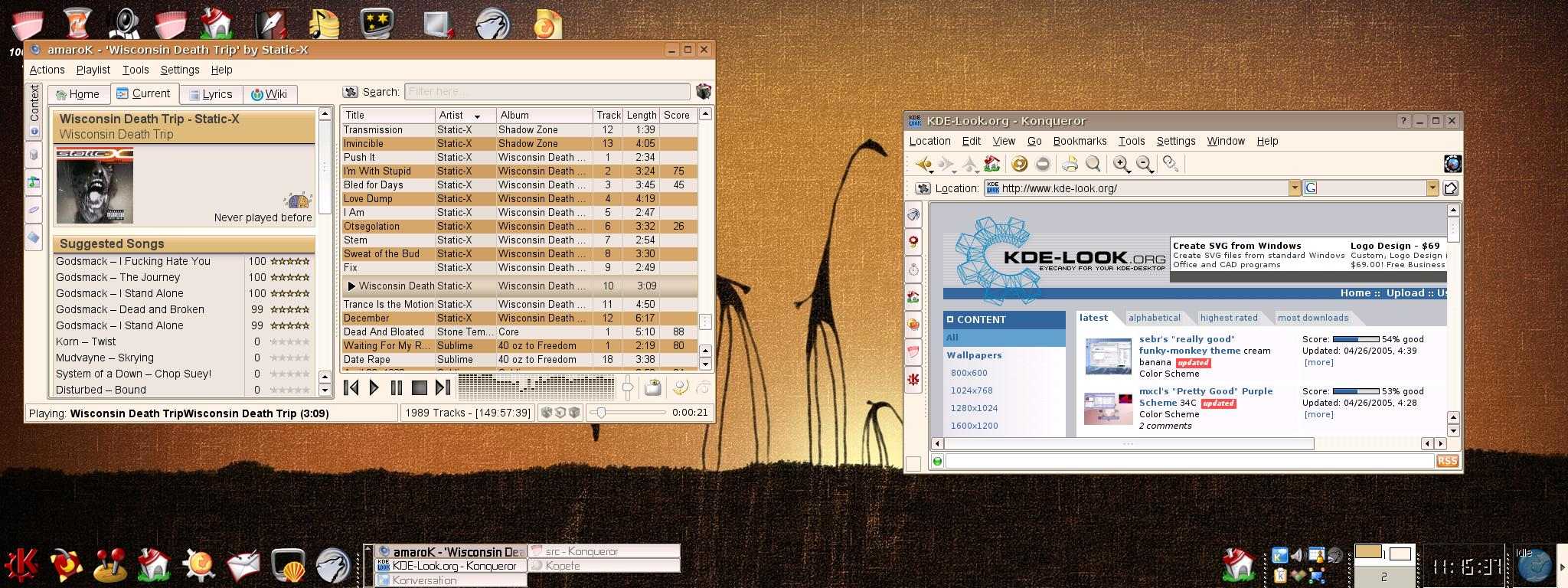Open the amaroK Actions menu
This screenshot has width=1568, height=588.
point(47,70)
